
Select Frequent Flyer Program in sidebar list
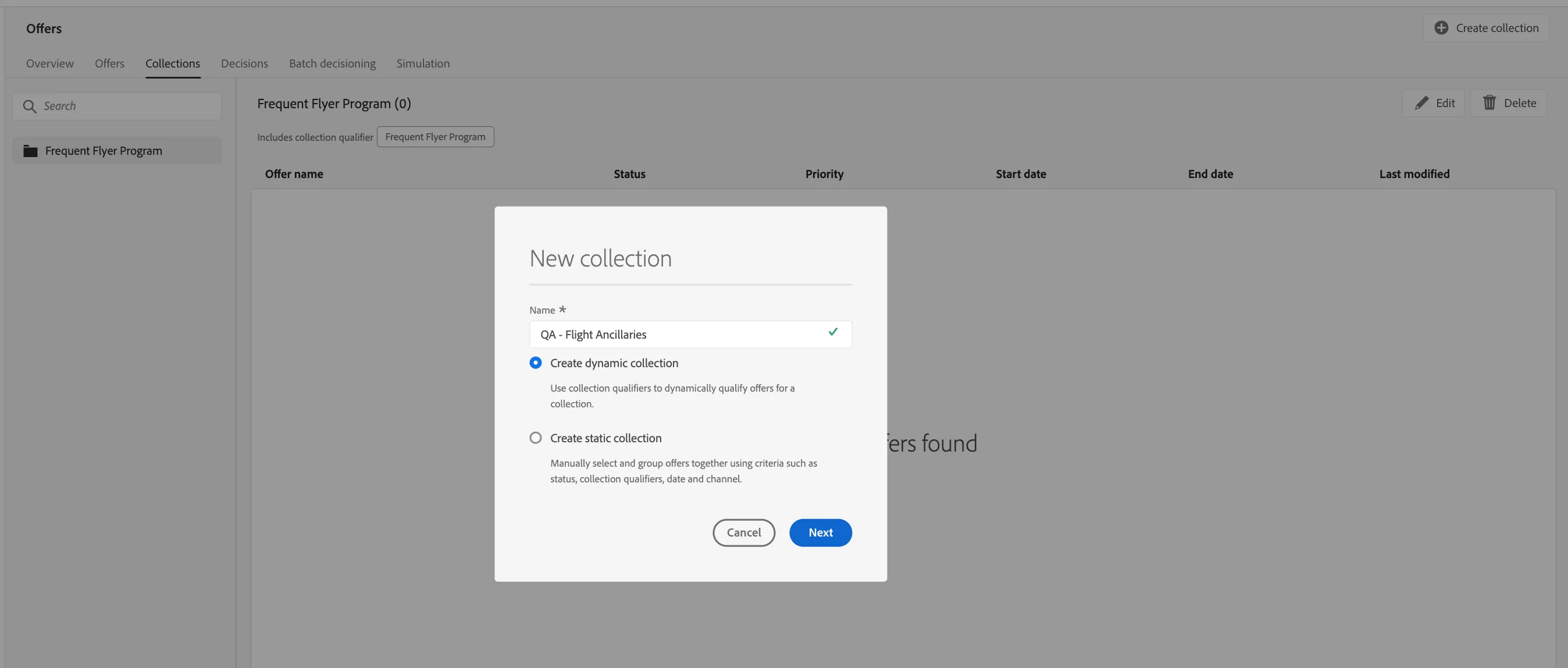coord(117,151)
